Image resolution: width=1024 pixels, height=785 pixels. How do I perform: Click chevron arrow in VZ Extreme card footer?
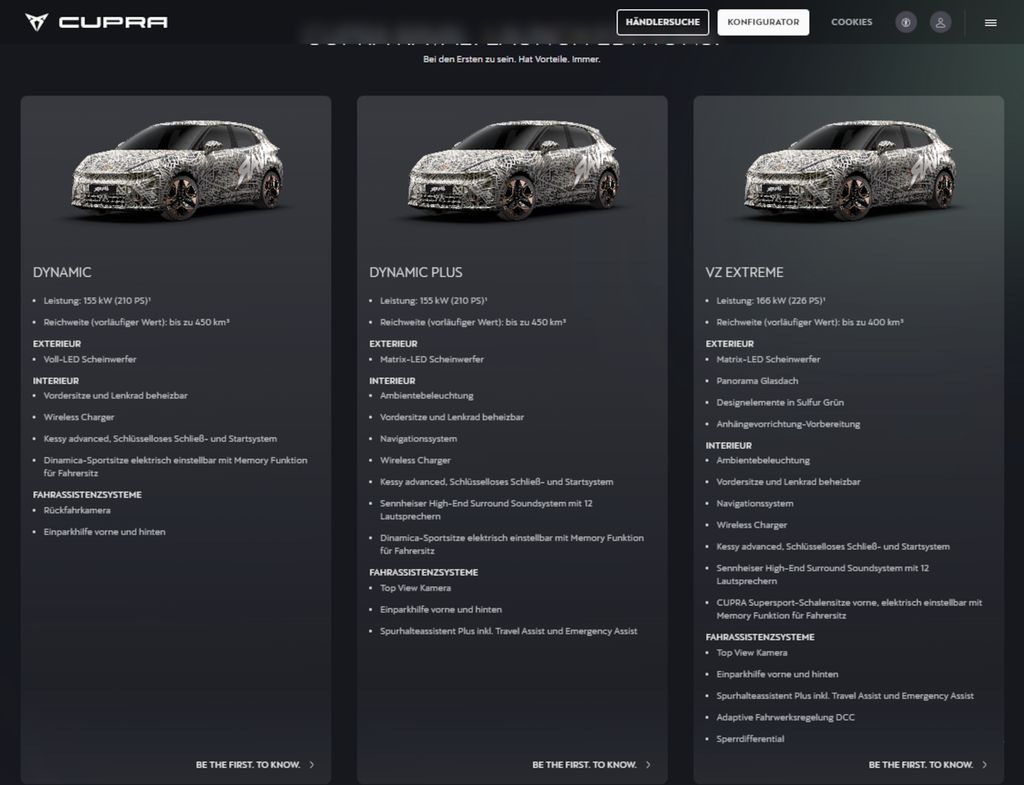point(984,764)
